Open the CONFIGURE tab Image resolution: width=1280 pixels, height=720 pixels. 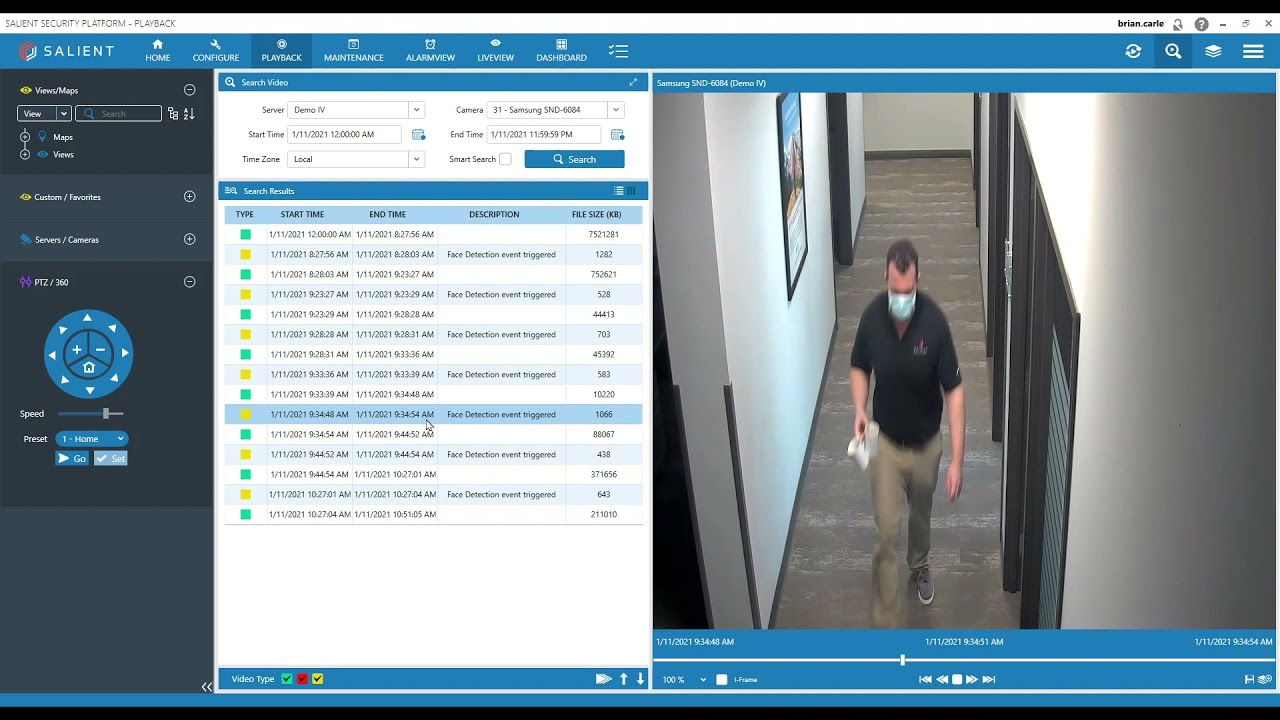pos(216,51)
